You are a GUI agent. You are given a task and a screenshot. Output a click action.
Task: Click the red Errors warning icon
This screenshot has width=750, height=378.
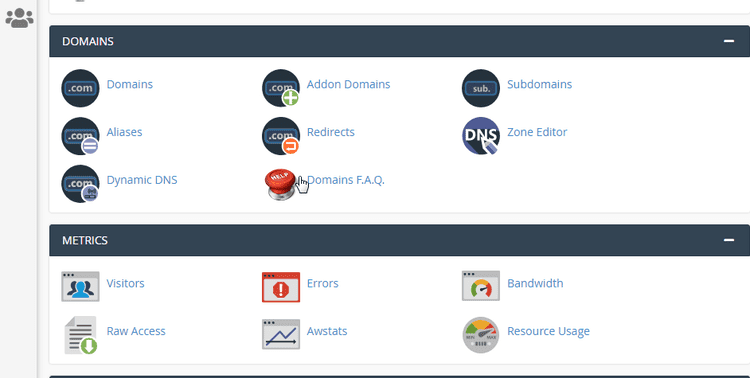coord(281,287)
